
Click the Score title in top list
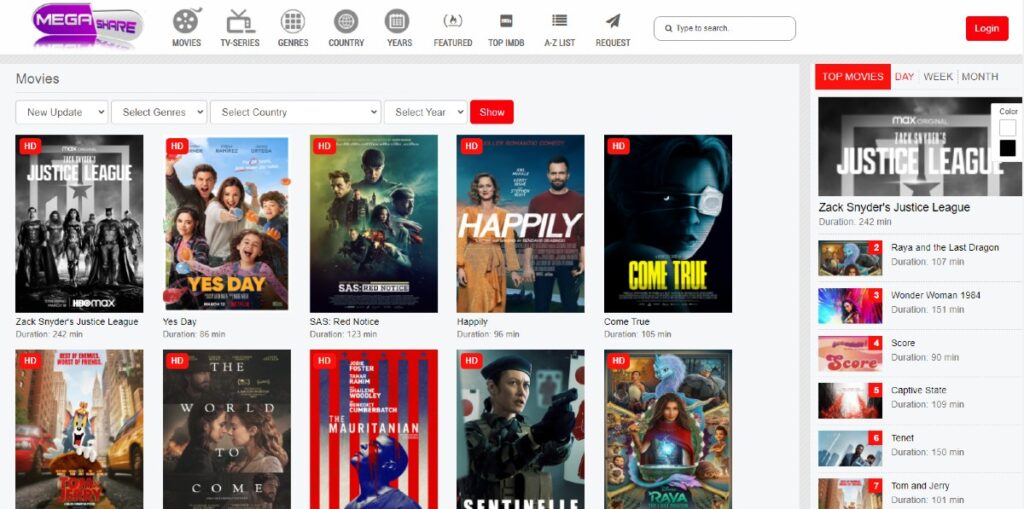903,343
